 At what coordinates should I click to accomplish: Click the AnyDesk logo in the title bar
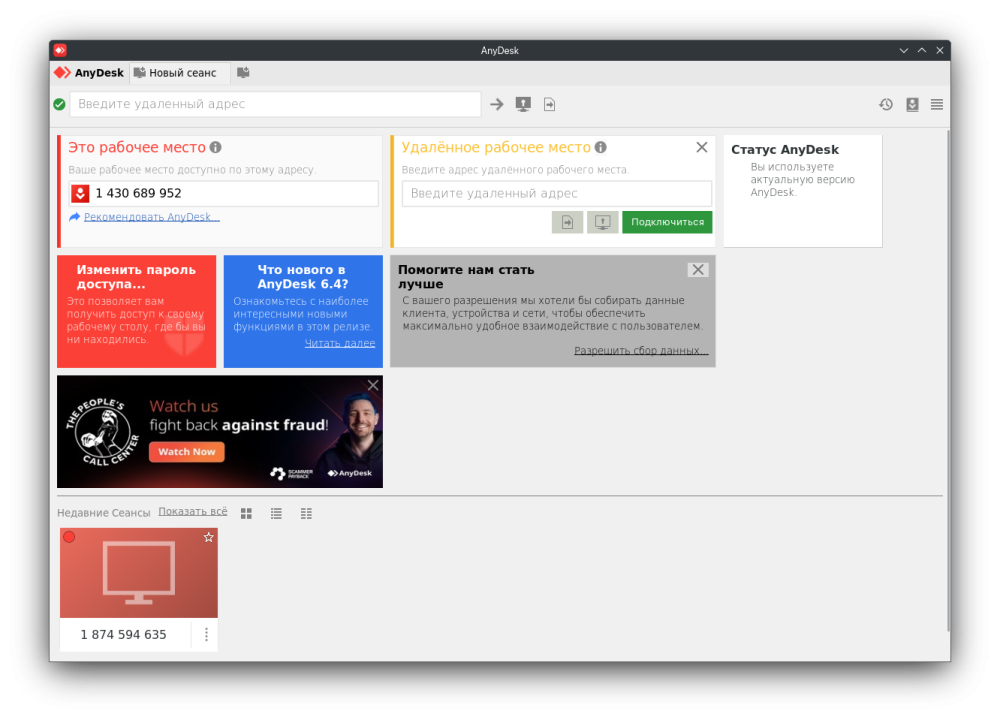(60, 50)
